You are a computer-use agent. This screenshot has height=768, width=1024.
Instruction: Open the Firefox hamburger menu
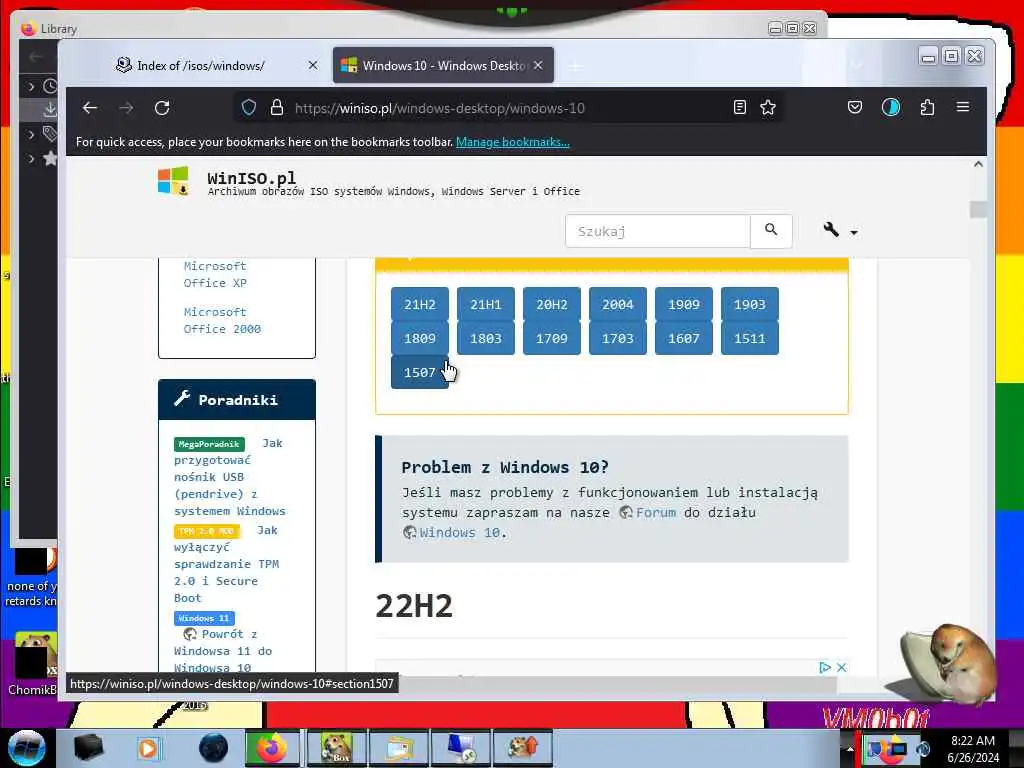click(x=963, y=107)
